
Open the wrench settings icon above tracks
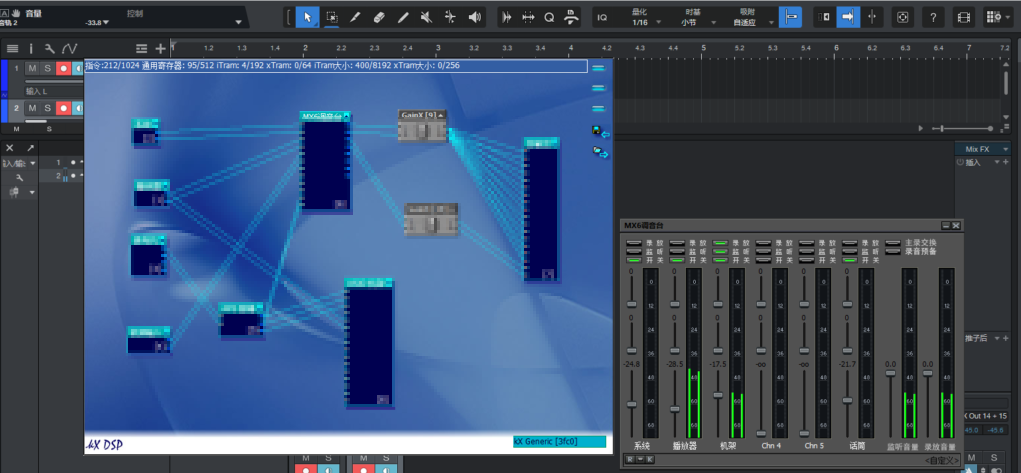pyautogui.click(x=49, y=48)
